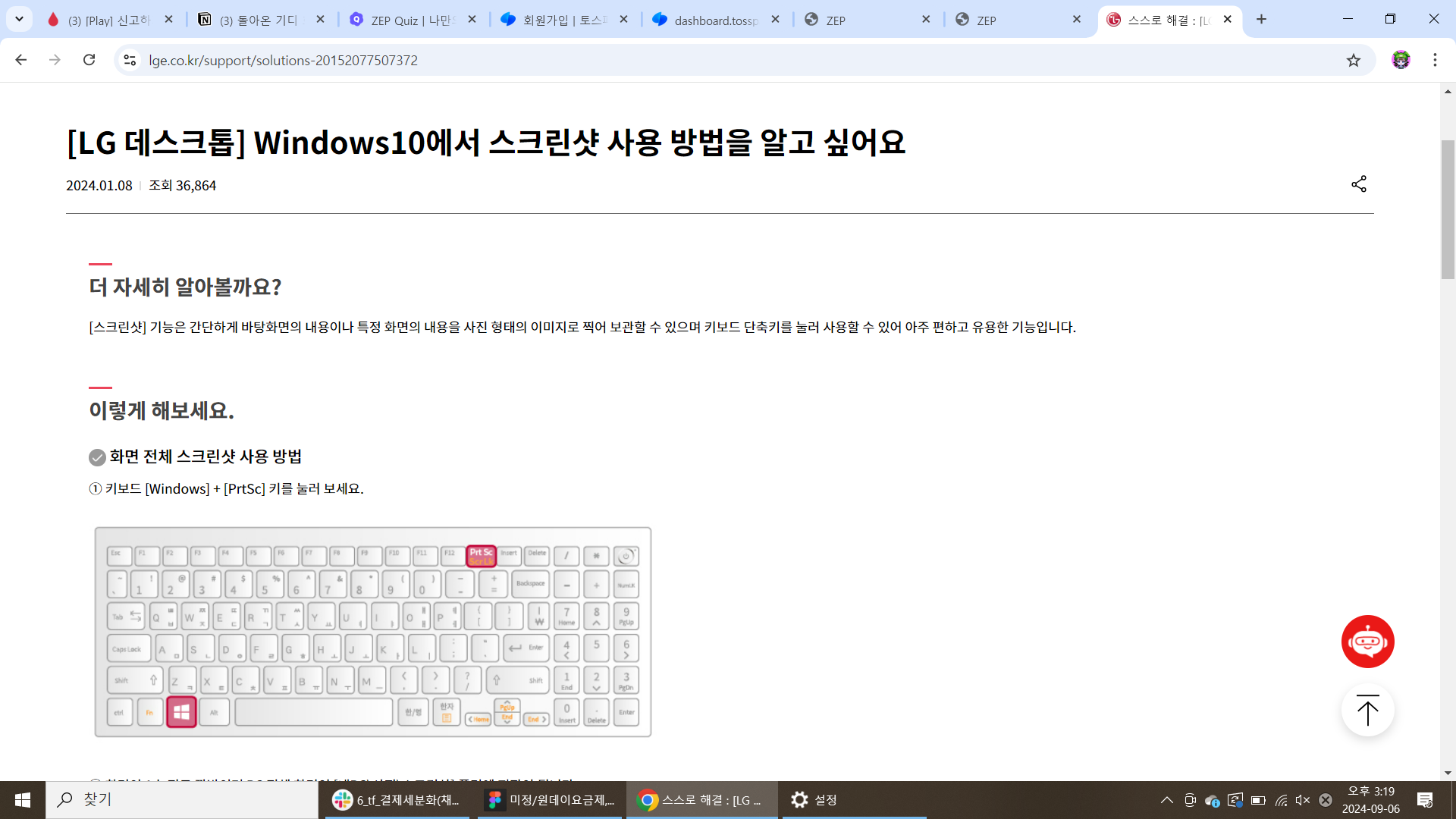Bookmark this page with the star icon
Image resolution: width=1456 pixels, height=819 pixels.
(1354, 60)
